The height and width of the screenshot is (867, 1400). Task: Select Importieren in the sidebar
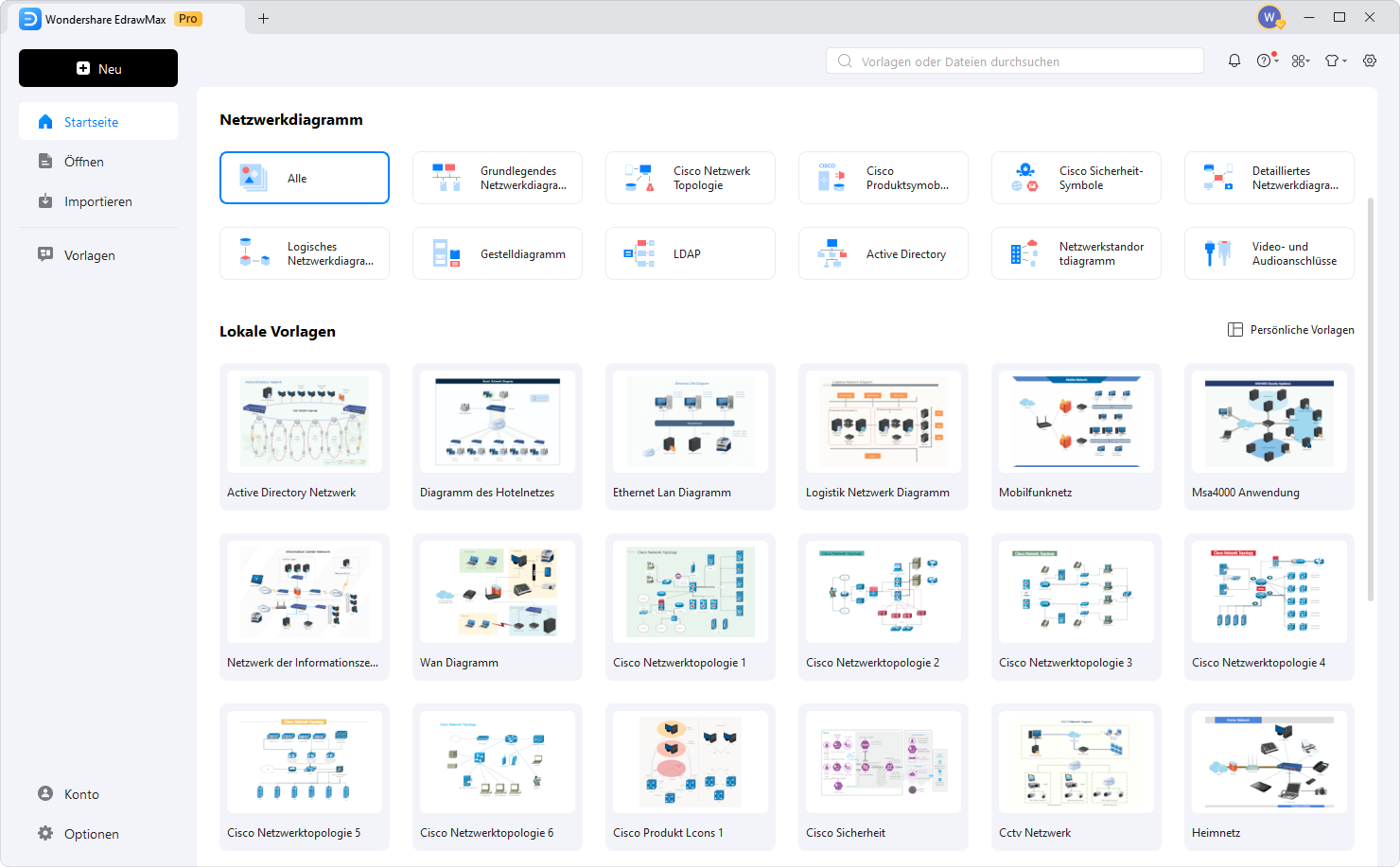pos(98,201)
